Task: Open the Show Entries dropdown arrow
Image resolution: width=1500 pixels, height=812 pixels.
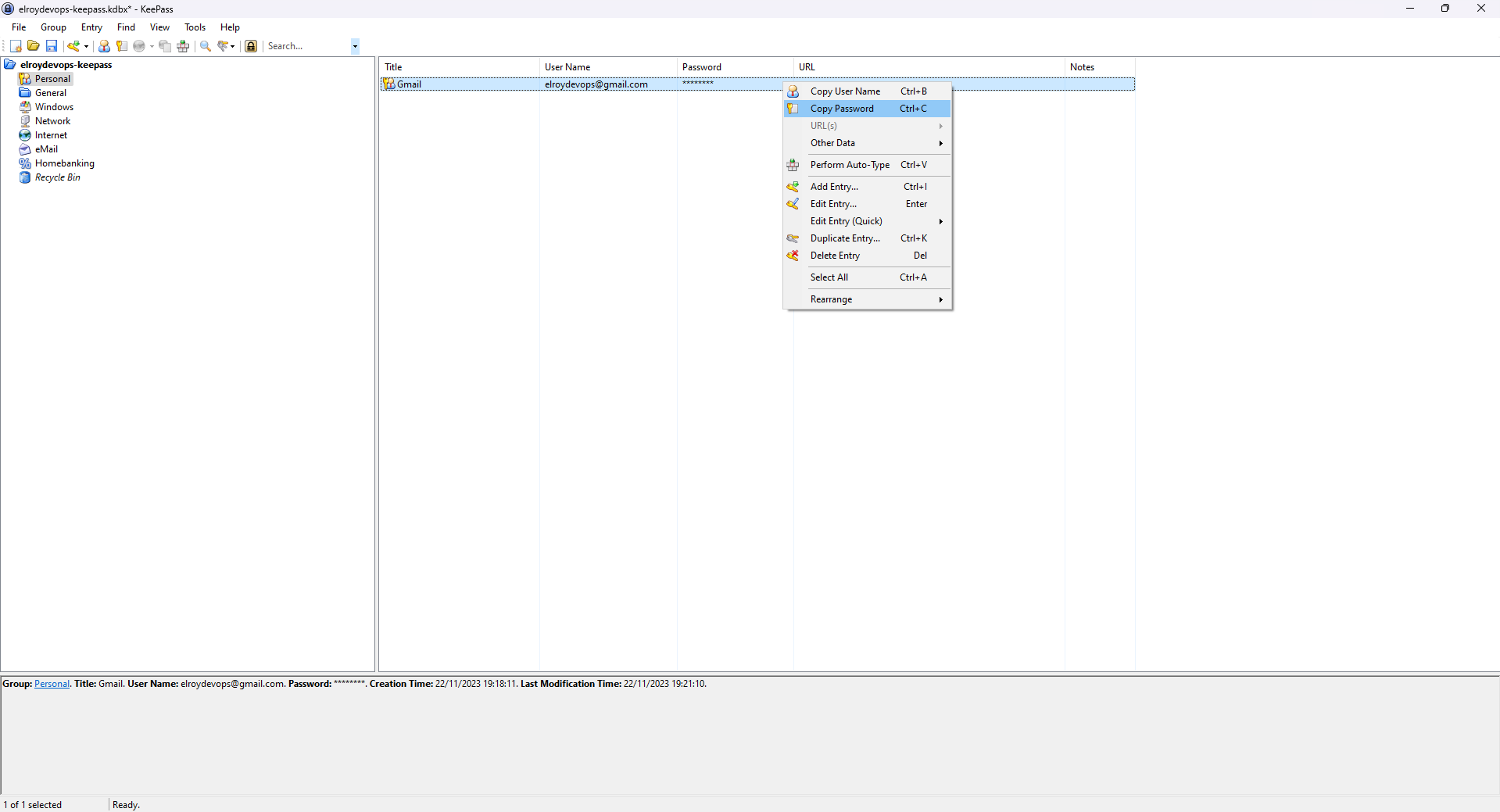Action: click(233, 46)
